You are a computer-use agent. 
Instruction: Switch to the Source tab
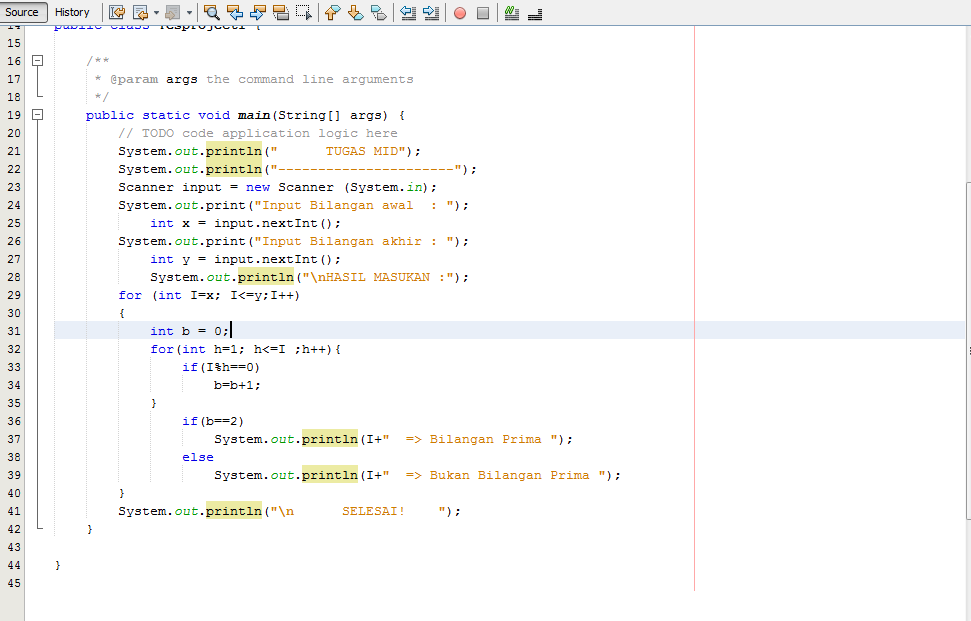(x=20, y=12)
